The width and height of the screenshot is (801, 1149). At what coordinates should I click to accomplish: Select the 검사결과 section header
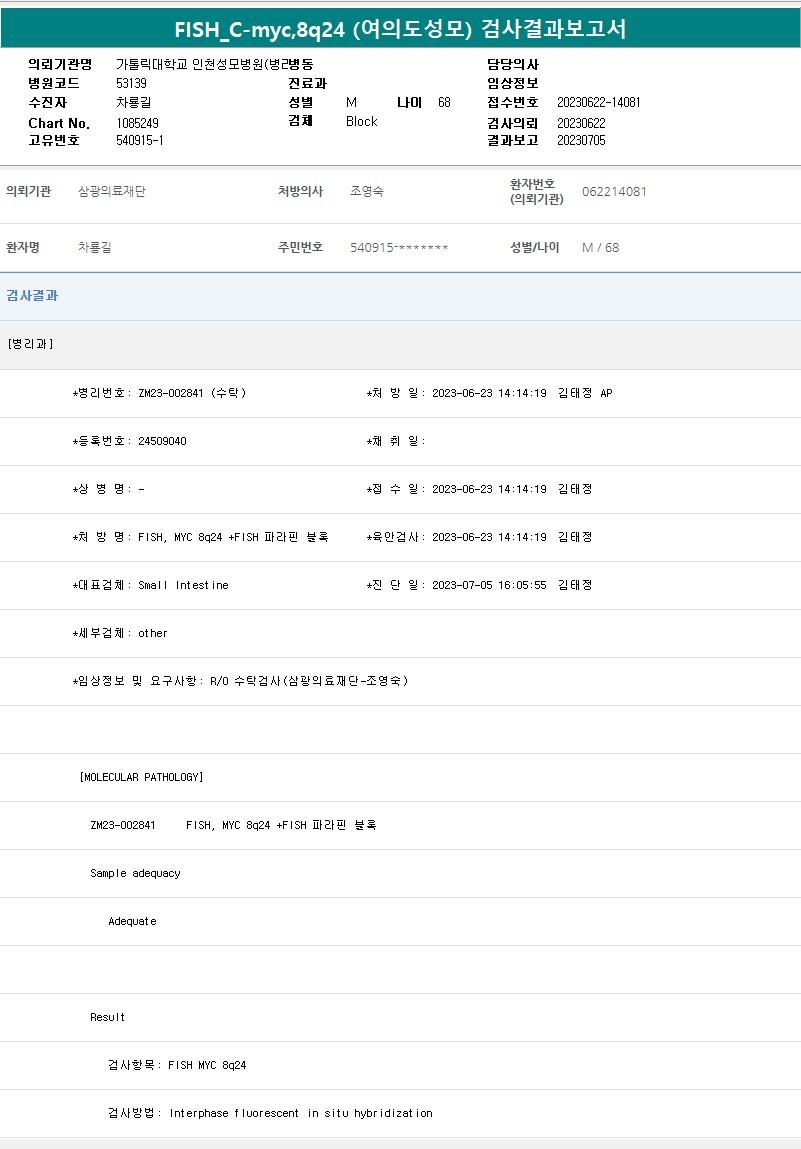[32, 296]
